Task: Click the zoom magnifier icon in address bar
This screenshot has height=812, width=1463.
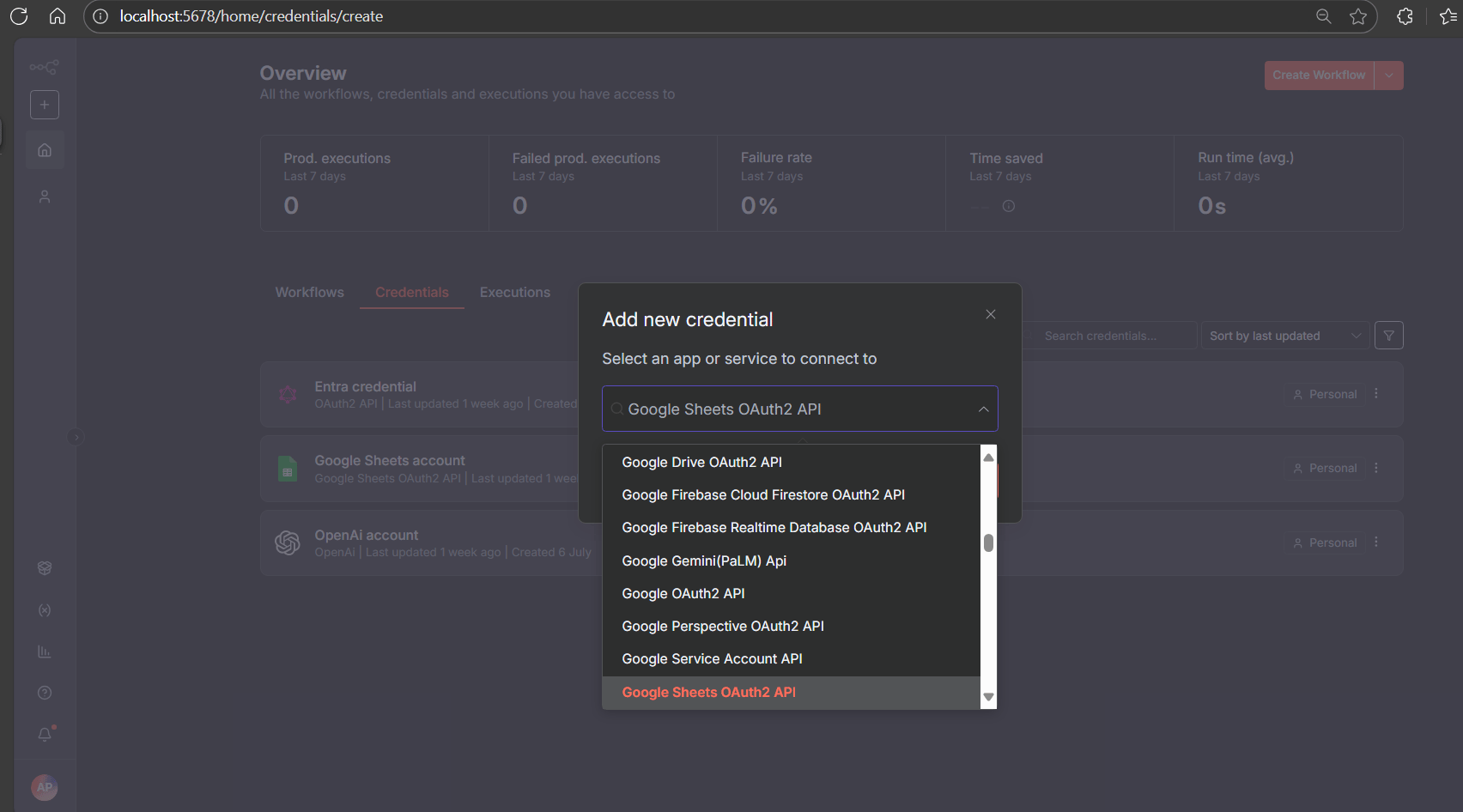Action: pos(1323,16)
